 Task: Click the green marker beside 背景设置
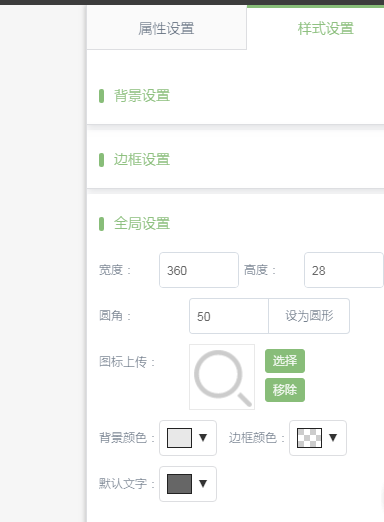tap(102, 96)
